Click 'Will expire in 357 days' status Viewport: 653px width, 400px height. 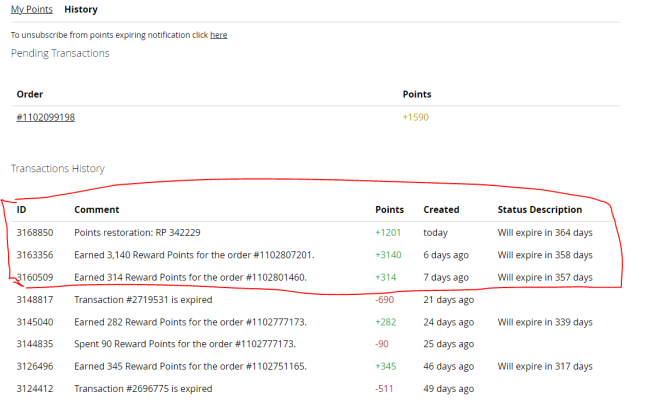tap(545, 277)
